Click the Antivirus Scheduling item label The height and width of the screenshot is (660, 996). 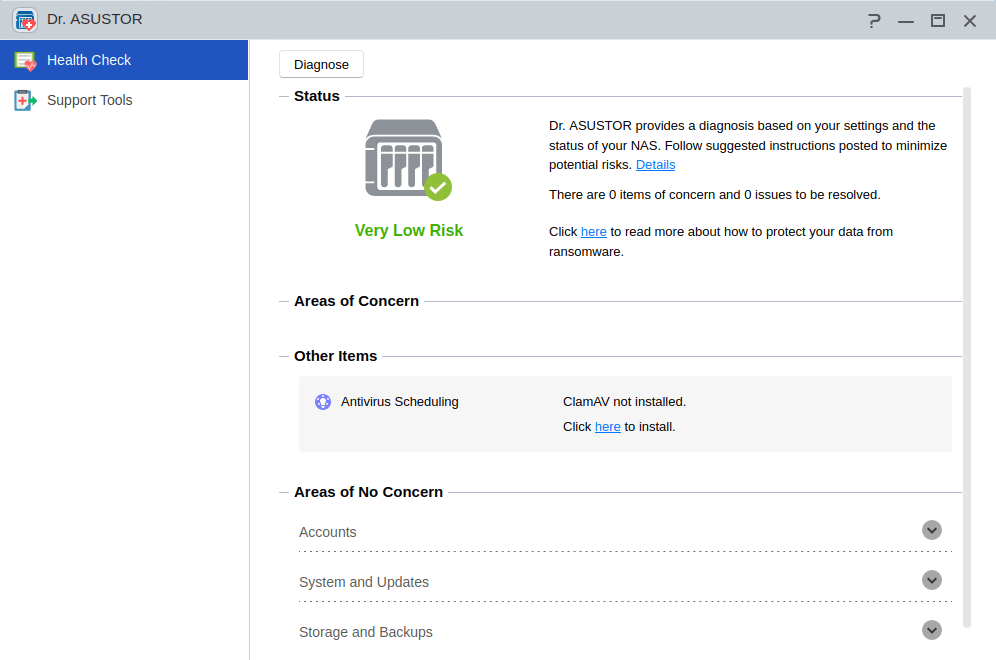[x=400, y=402]
